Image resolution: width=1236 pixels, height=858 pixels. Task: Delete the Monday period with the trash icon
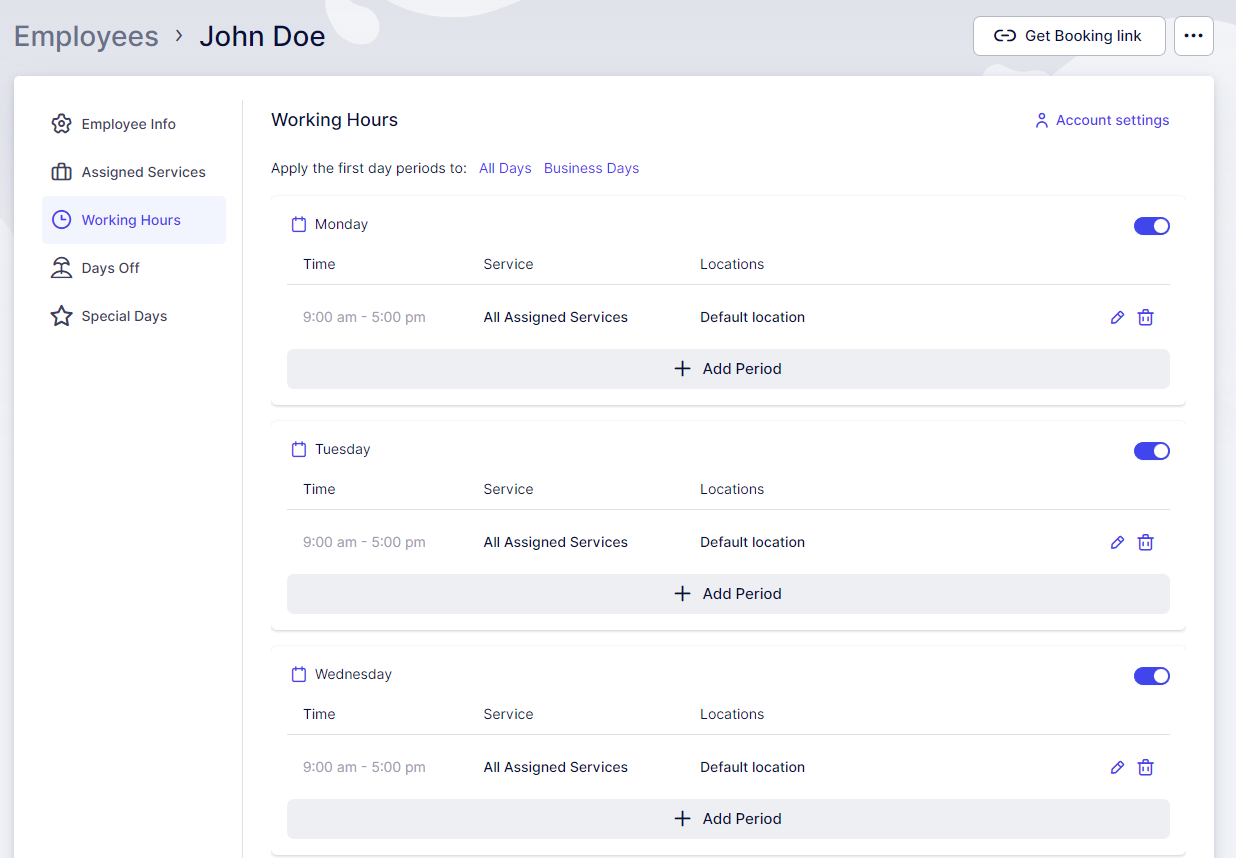pyautogui.click(x=1146, y=317)
